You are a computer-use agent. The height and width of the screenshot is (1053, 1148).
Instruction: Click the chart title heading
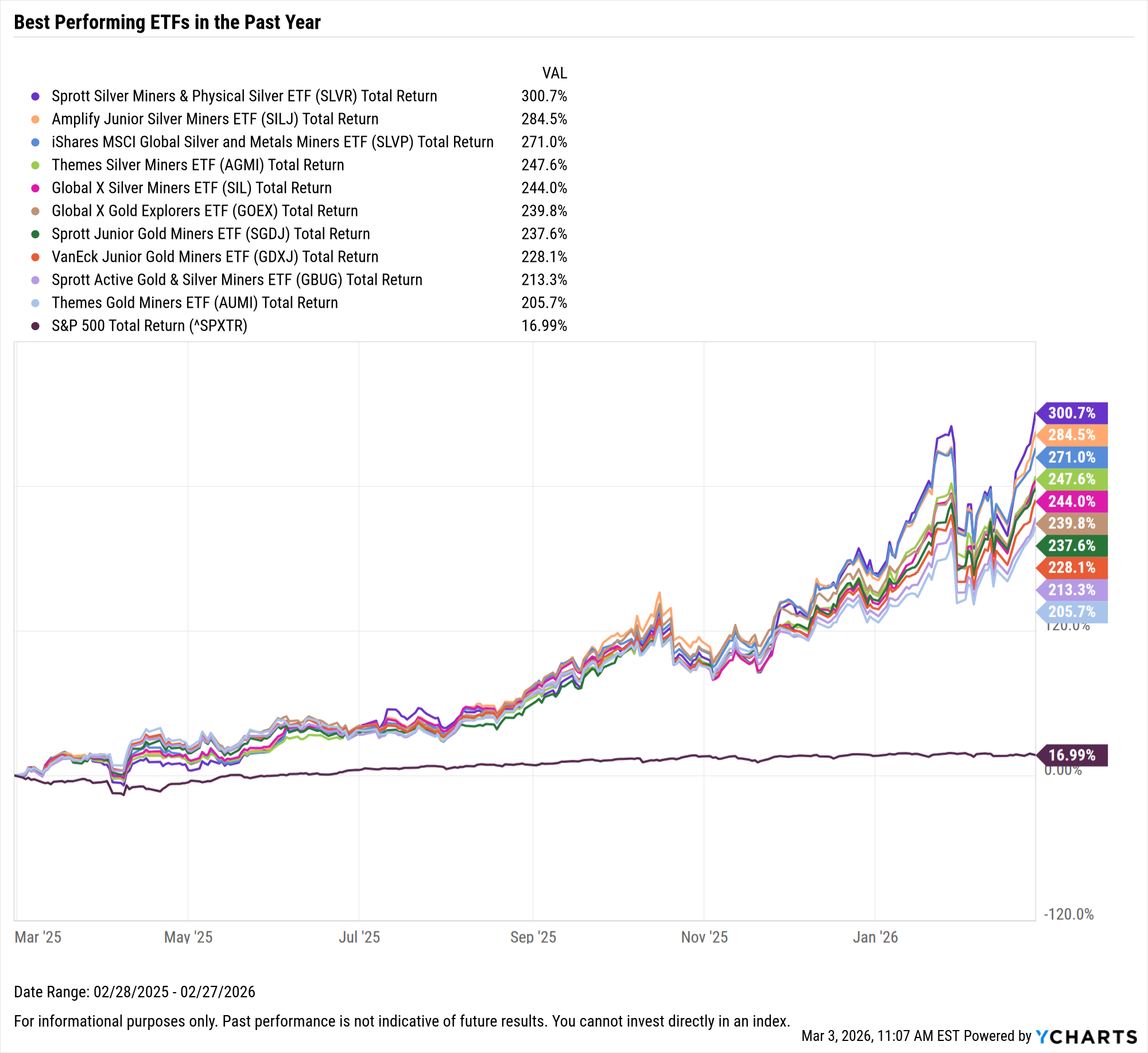click(167, 22)
